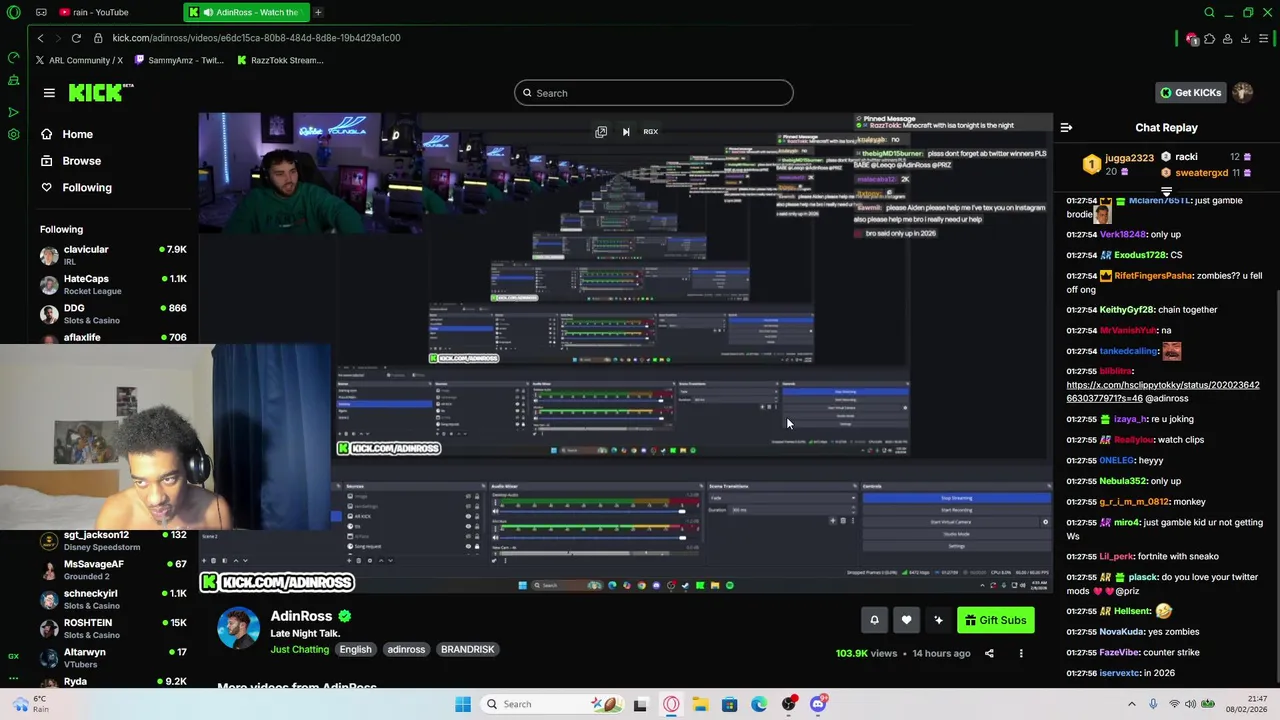Click the adinross tag

coord(406,650)
